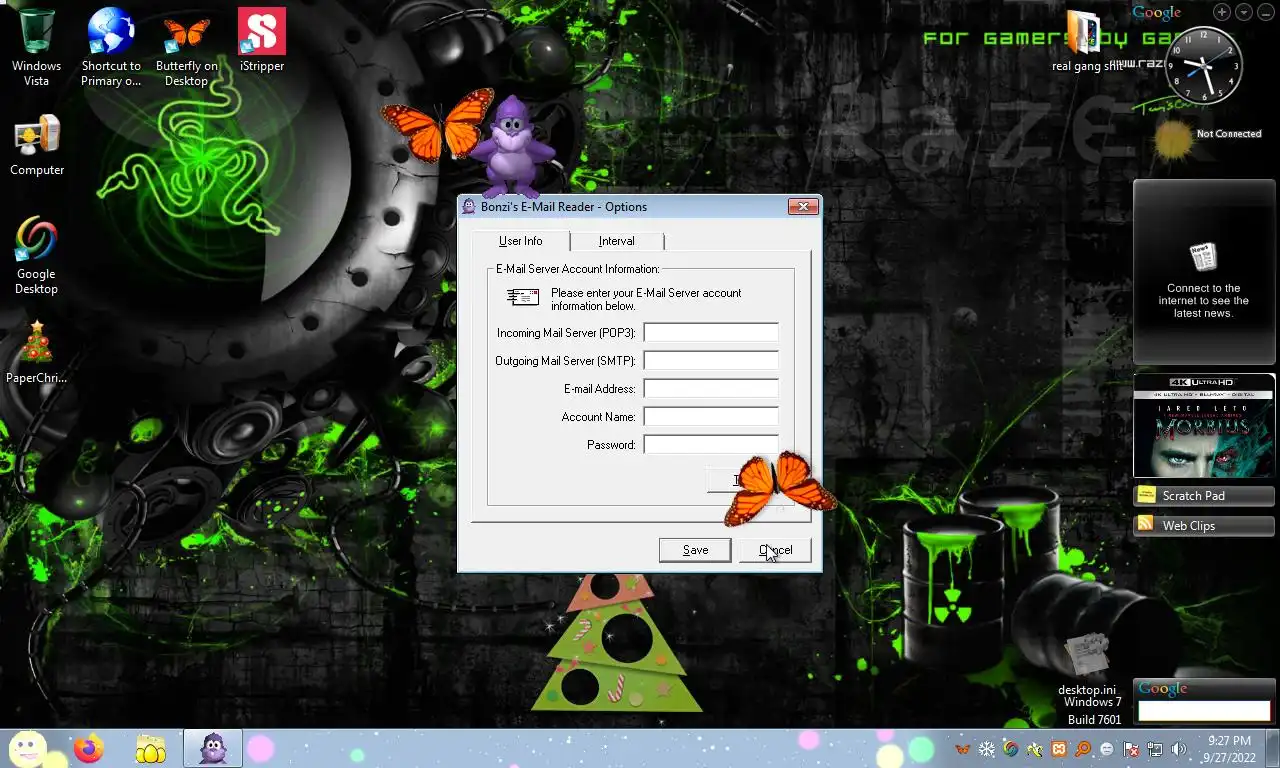The image size is (1280, 768).
Task: Click the Cancel button in Options dialog
Action: pos(775,550)
